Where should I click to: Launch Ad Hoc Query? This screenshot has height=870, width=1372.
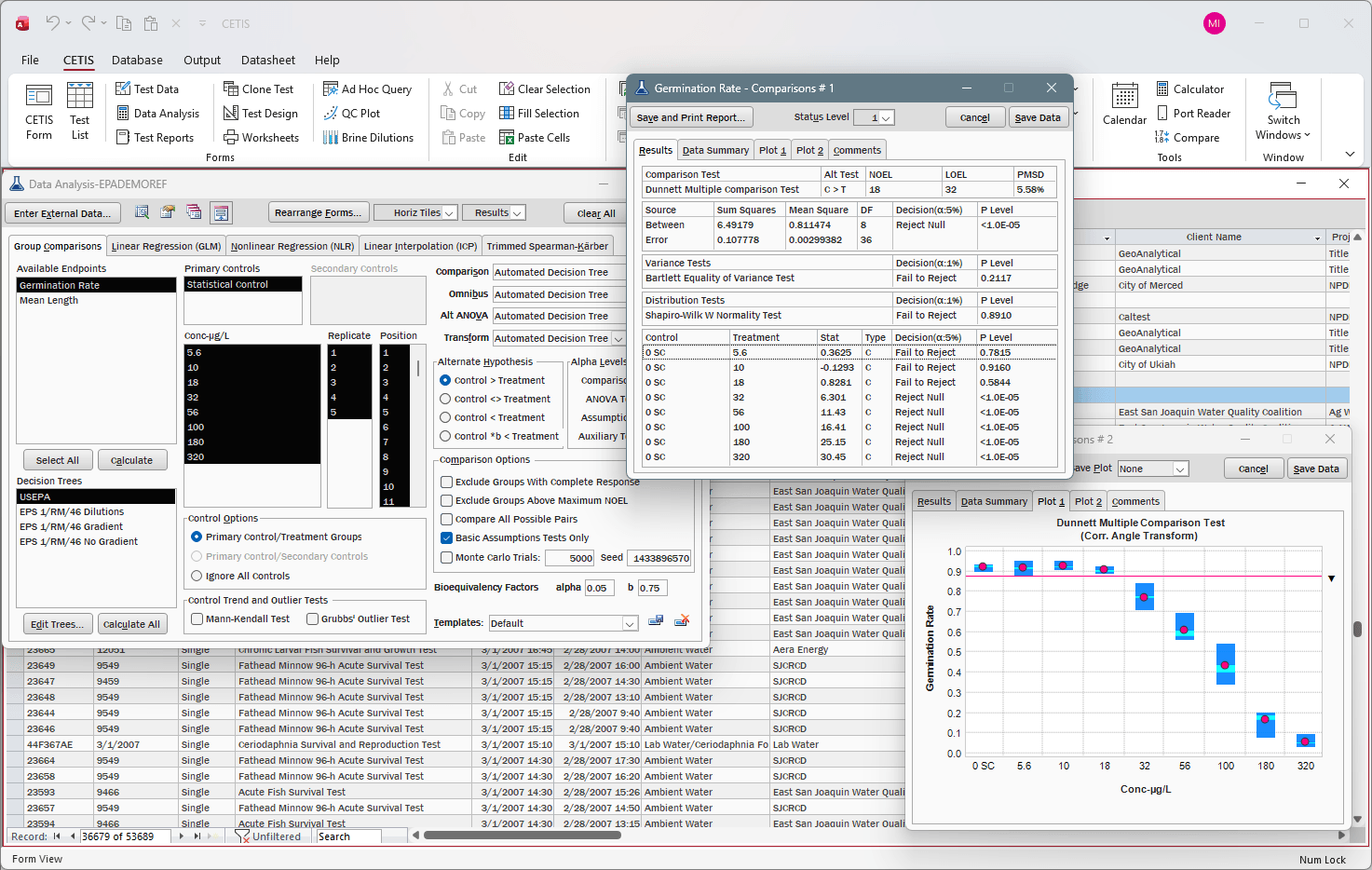(368, 88)
